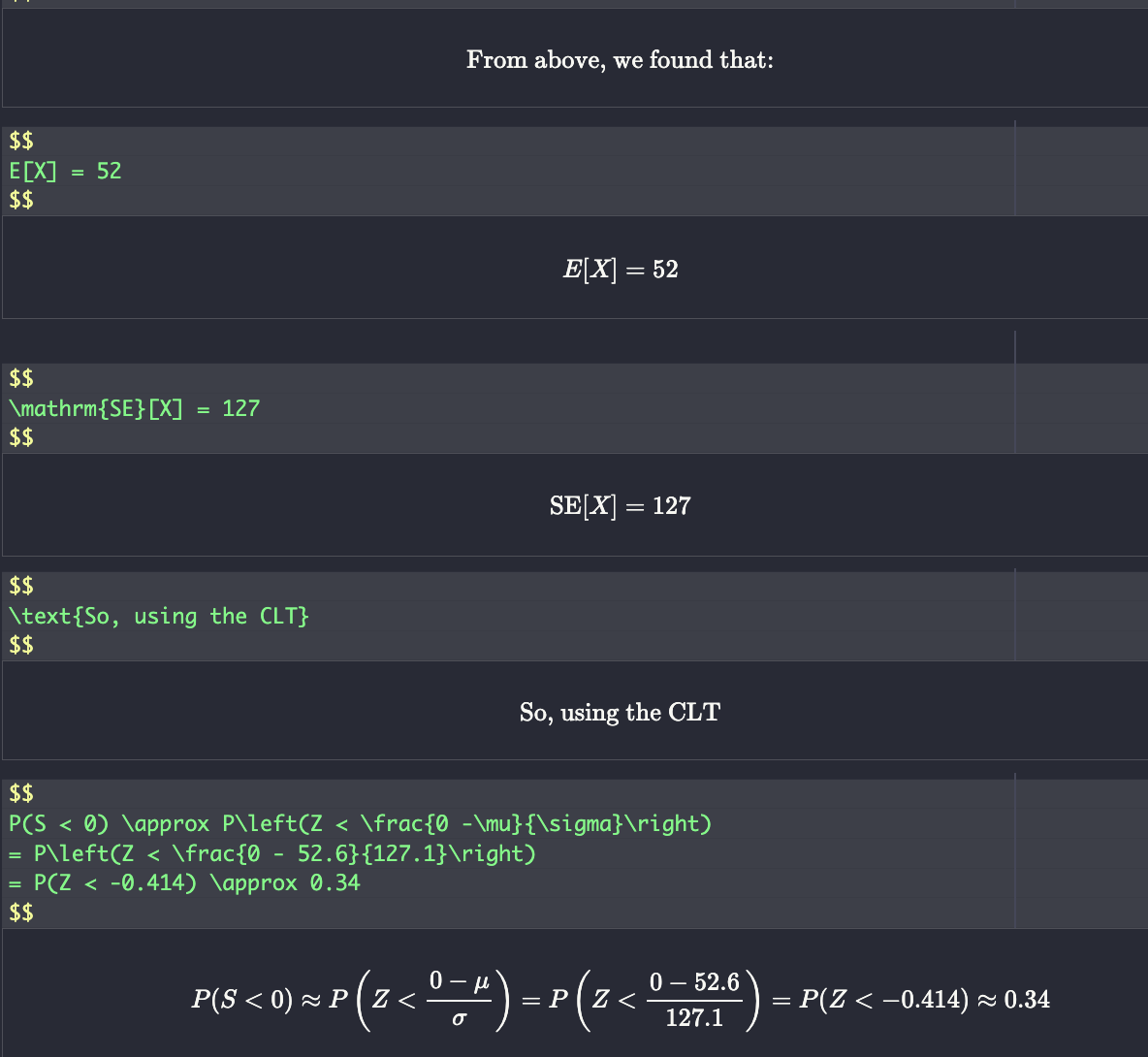Click the opening $$ above the P(S < 0) code
The height and width of the screenshot is (1057, 1148).
pos(21,793)
